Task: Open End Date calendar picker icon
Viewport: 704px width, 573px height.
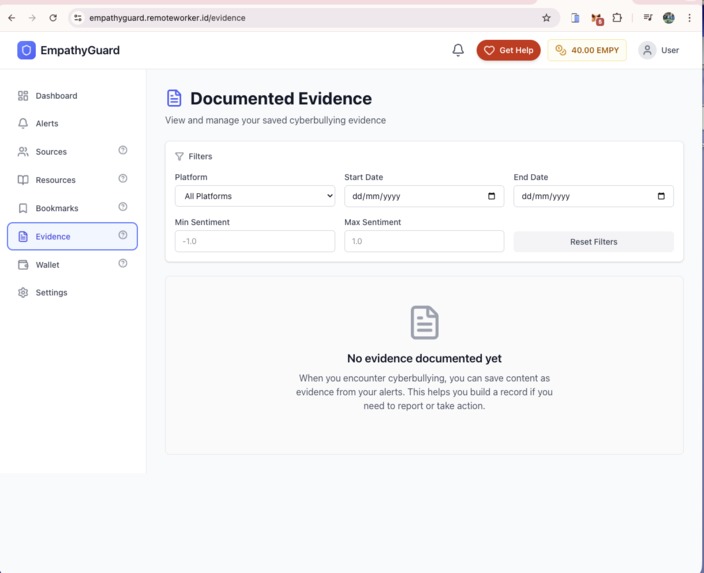Action: click(661, 196)
